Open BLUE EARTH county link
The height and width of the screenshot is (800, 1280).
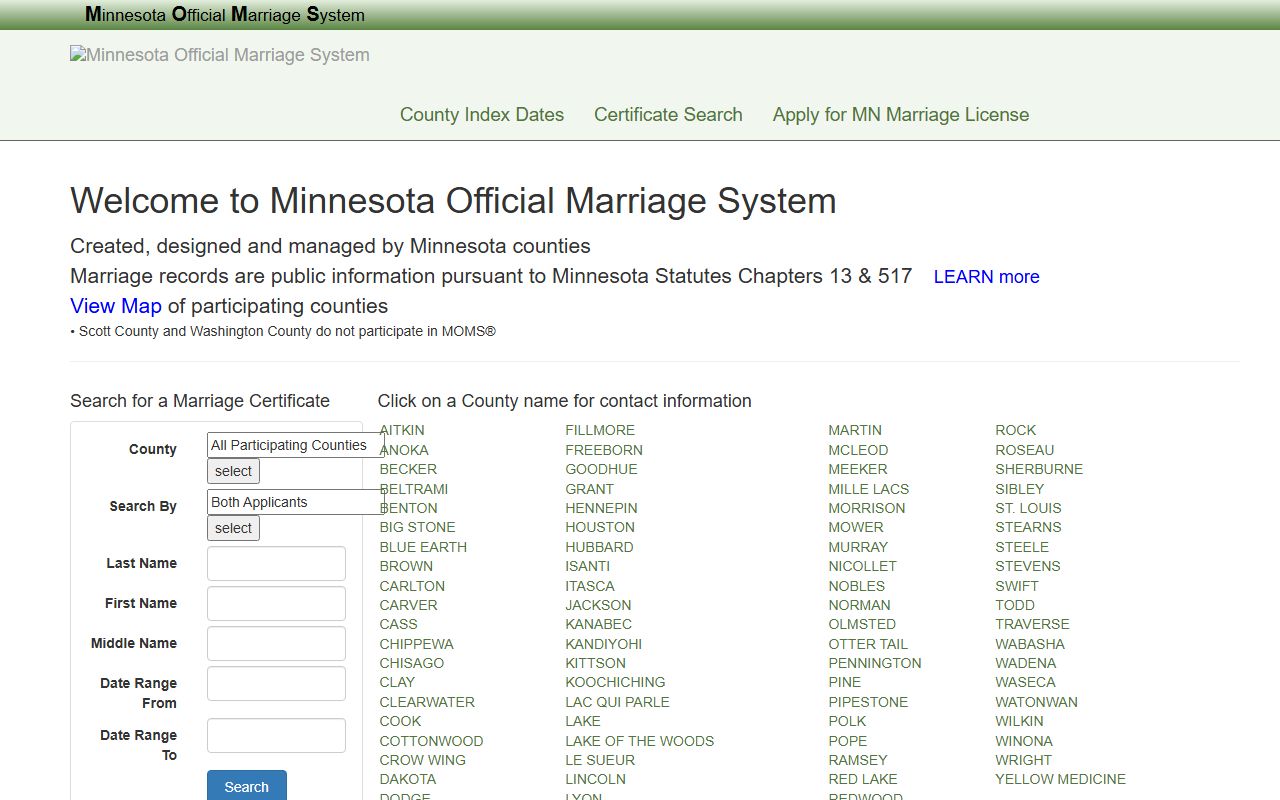(423, 547)
